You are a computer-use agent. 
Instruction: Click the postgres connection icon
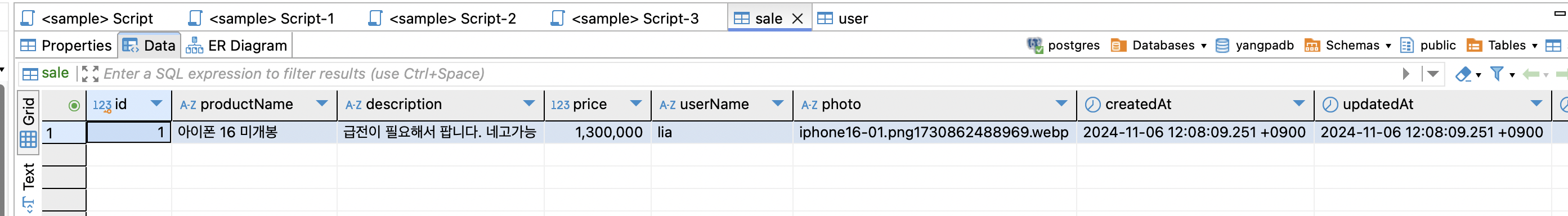1034,45
